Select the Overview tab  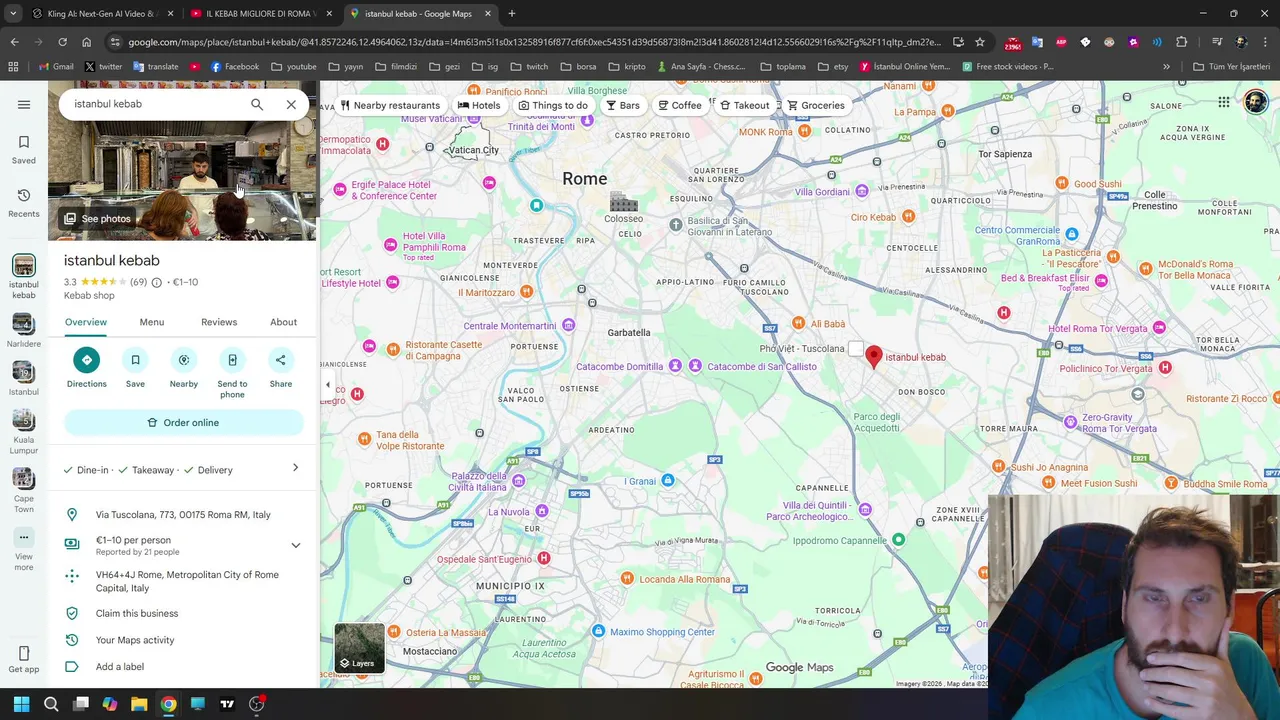pyautogui.click(x=86, y=322)
